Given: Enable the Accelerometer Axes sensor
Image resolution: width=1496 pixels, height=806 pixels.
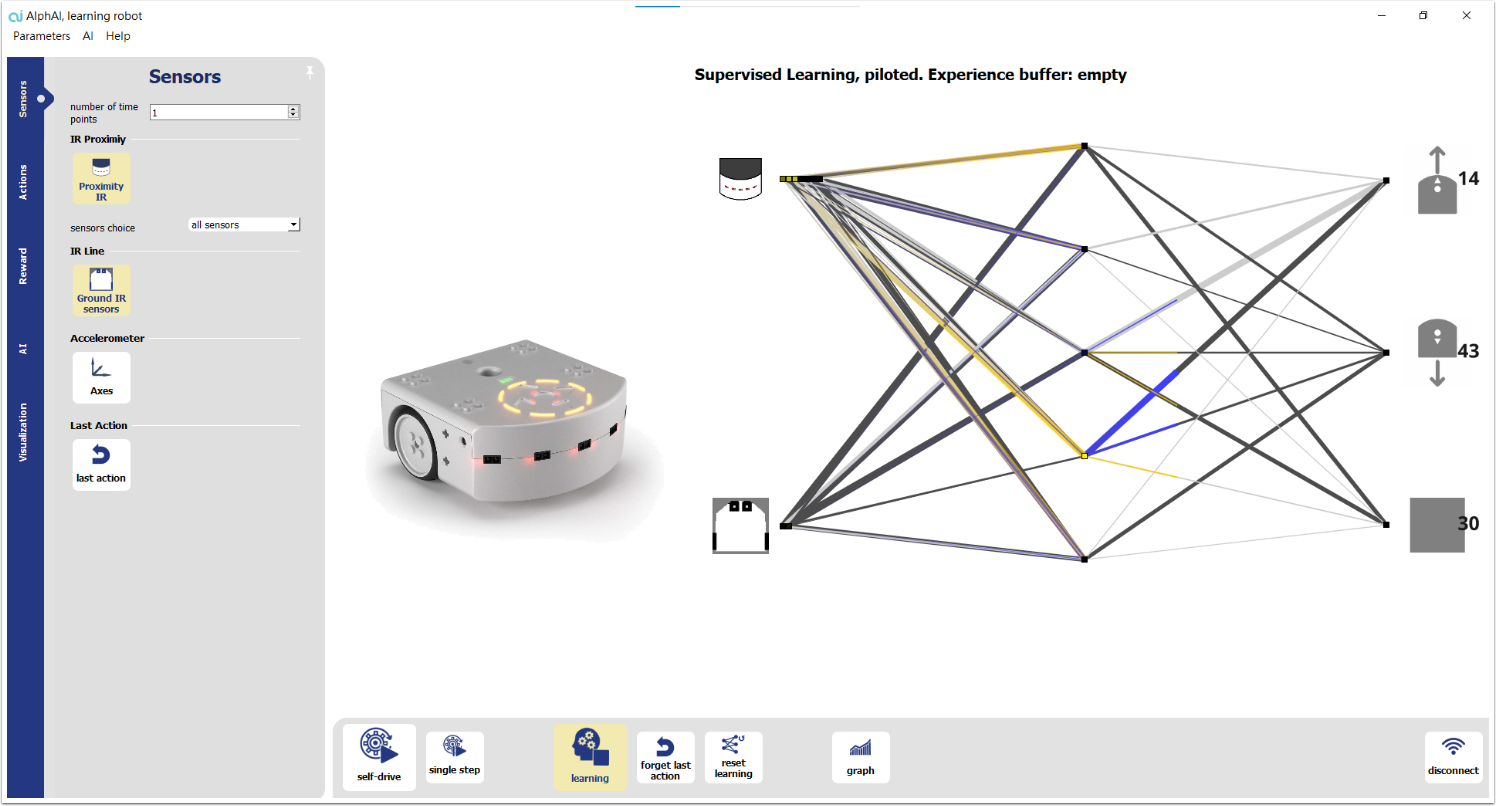Looking at the screenshot, I should click(101, 377).
